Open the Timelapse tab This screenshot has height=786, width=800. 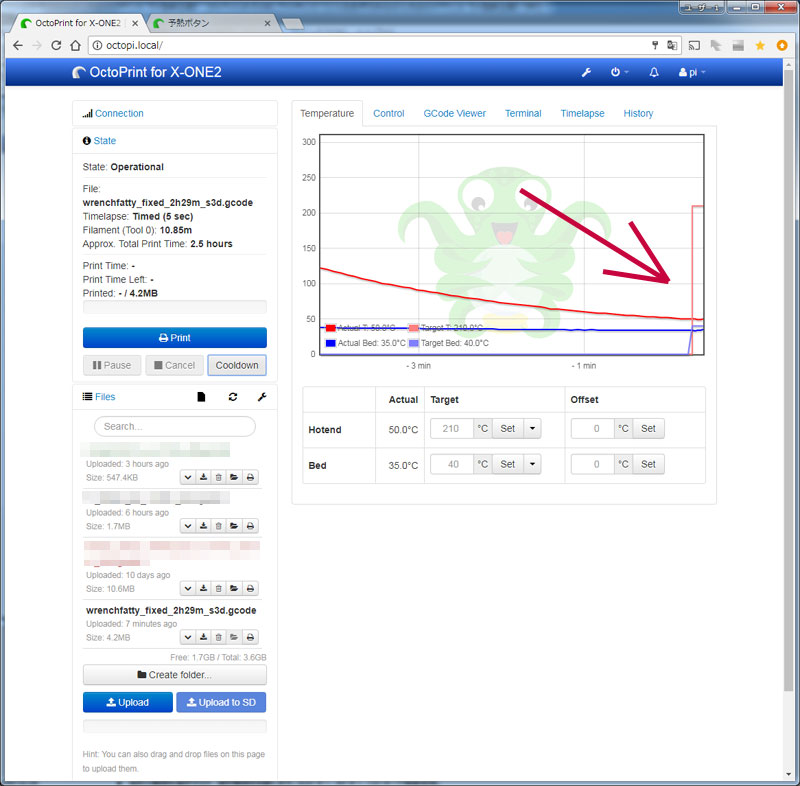pyautogui.click(x=582, y=113)
